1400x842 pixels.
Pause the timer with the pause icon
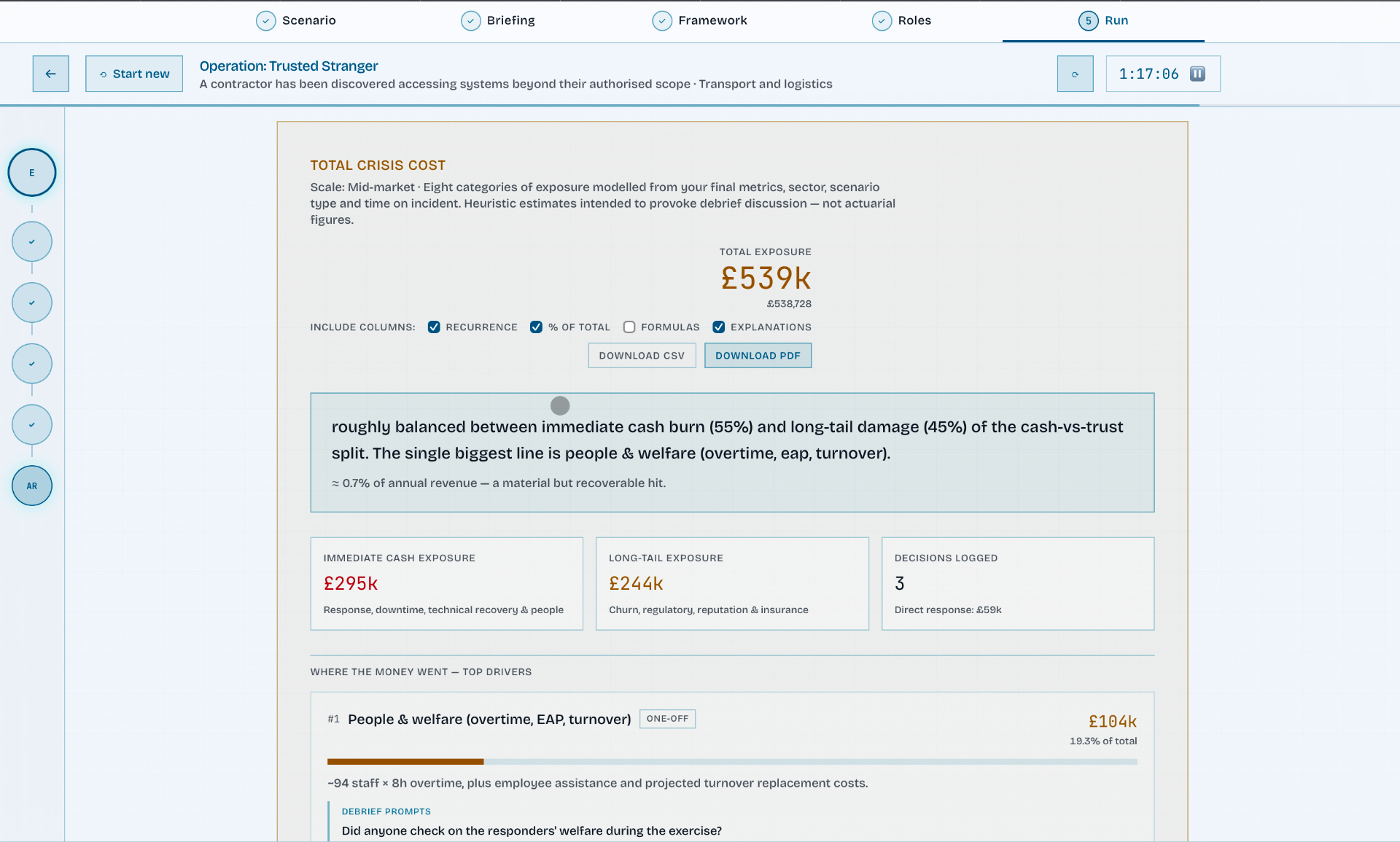coord(1197,74)
